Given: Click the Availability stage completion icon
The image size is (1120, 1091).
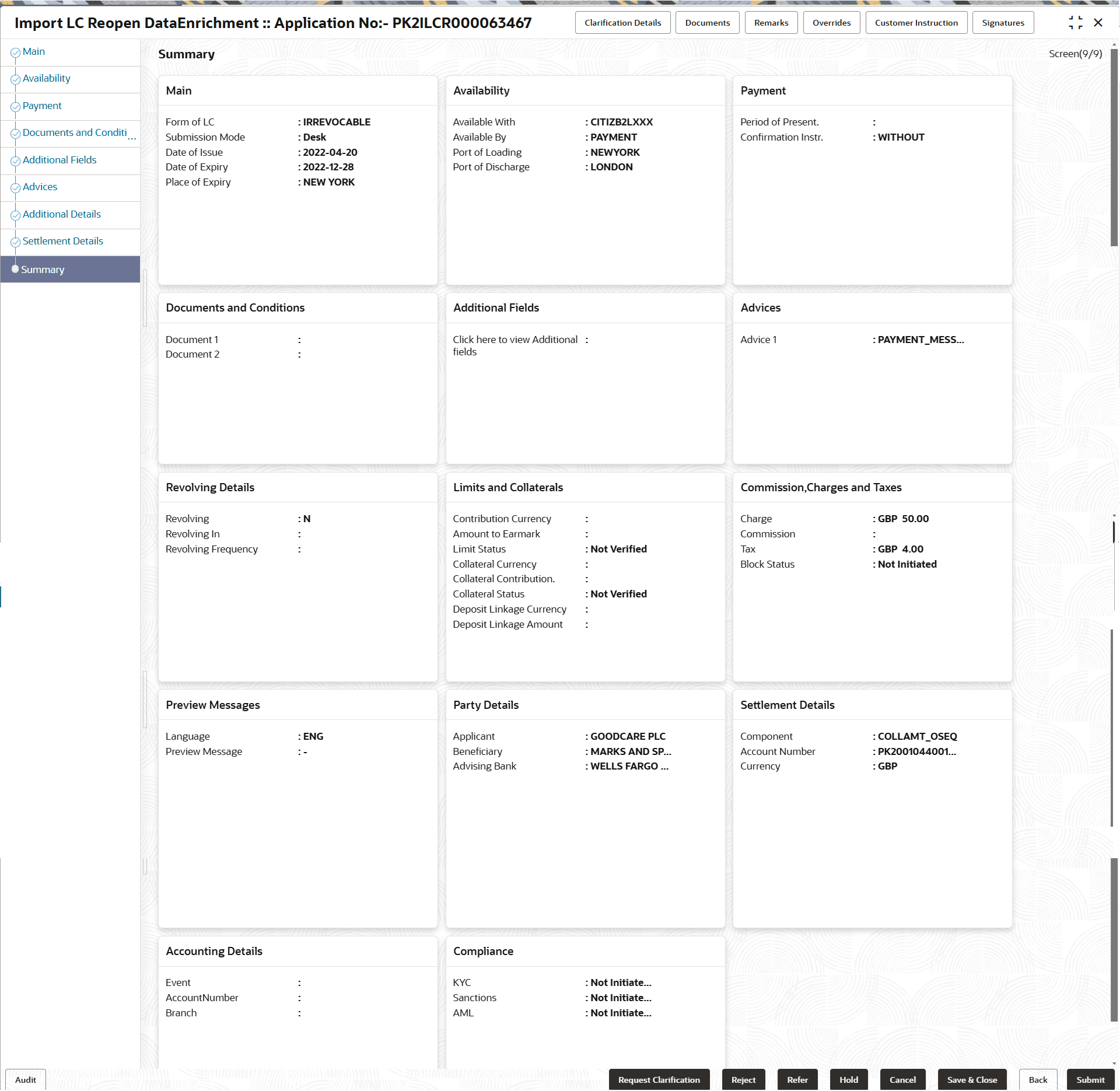Looking at the screenshot, I should [x=16, y=79].
